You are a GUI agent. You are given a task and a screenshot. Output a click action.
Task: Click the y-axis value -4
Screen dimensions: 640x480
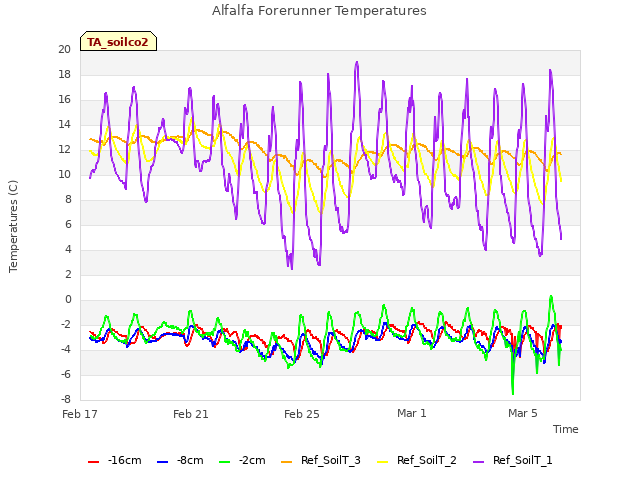pyautogui.click(x=66, y=350)
